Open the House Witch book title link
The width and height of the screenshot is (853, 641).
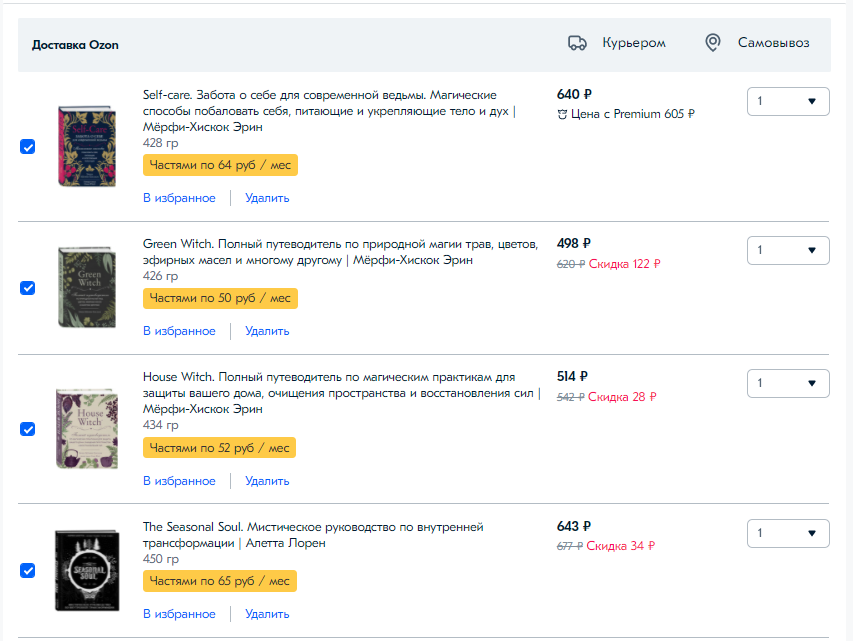(328, 385)
